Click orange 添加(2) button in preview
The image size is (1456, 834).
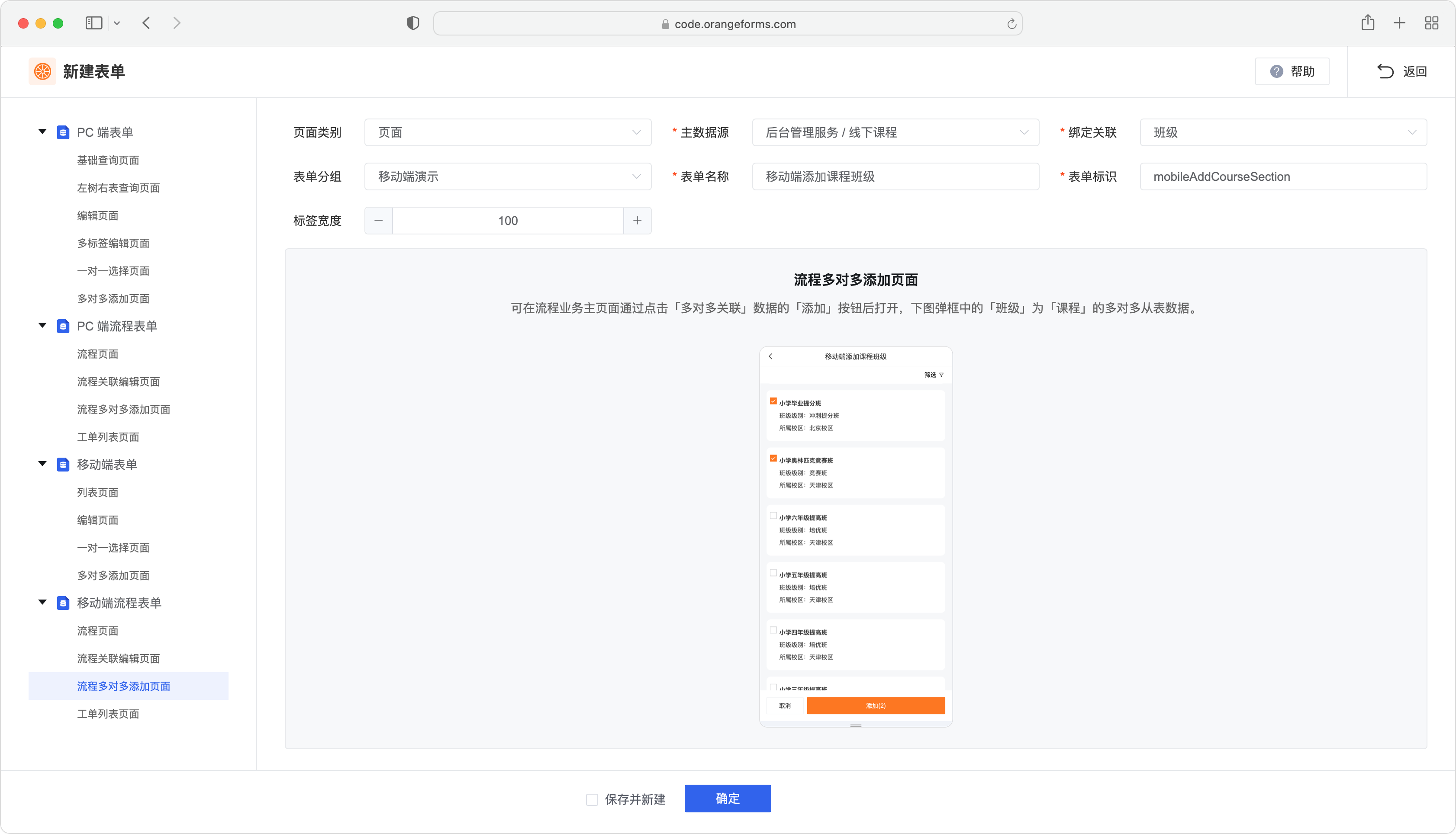click(x=876, y=706)
